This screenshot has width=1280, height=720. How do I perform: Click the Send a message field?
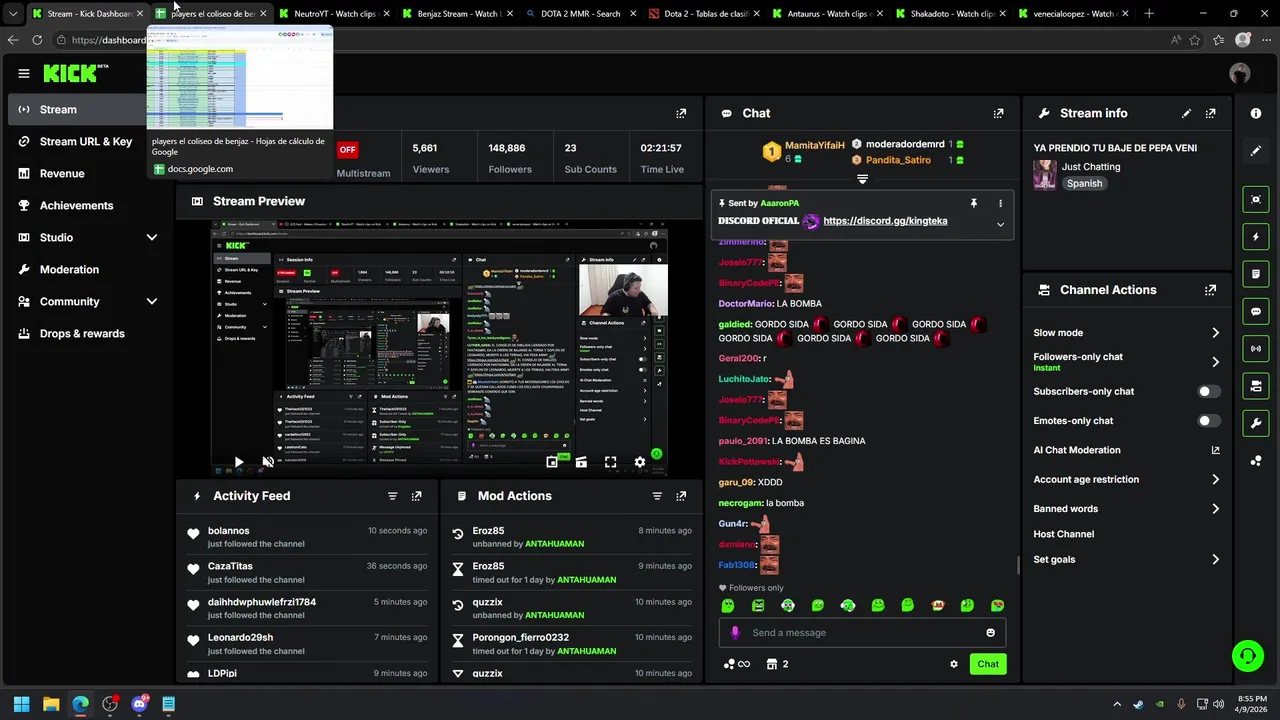click(x=862, y=633)
